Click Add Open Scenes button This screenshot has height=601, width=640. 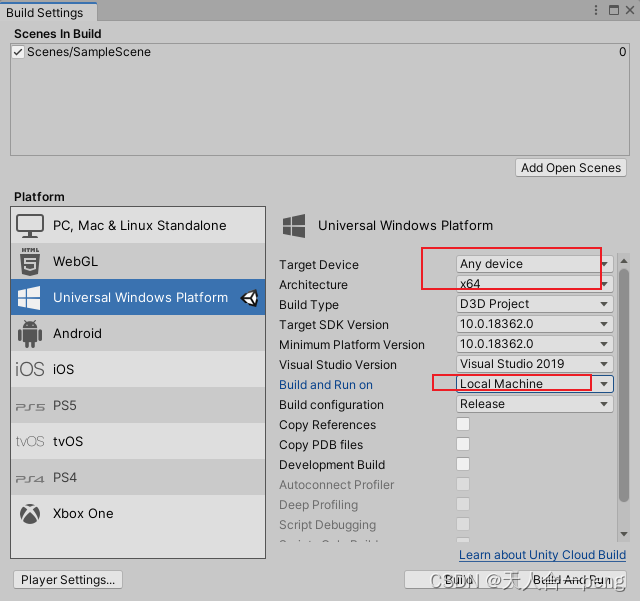coord(571,168)
